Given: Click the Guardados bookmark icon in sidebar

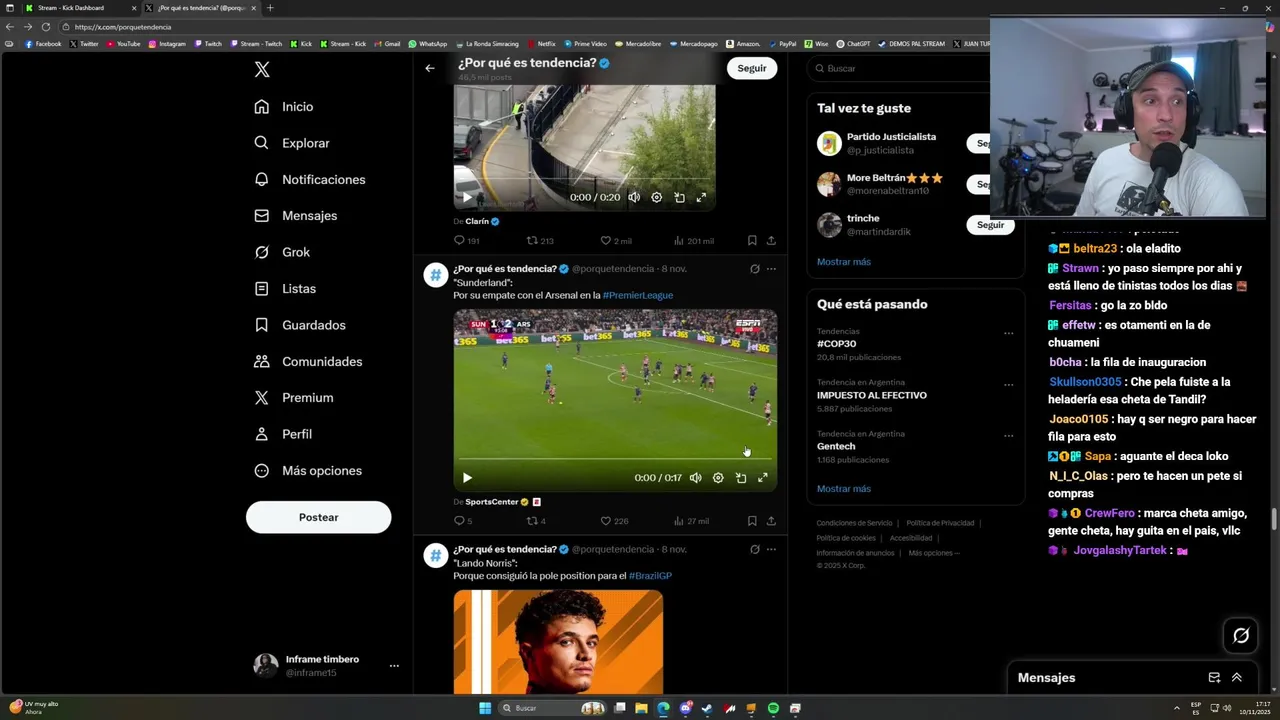Looking at the screenshot, I should coord(261,325).
